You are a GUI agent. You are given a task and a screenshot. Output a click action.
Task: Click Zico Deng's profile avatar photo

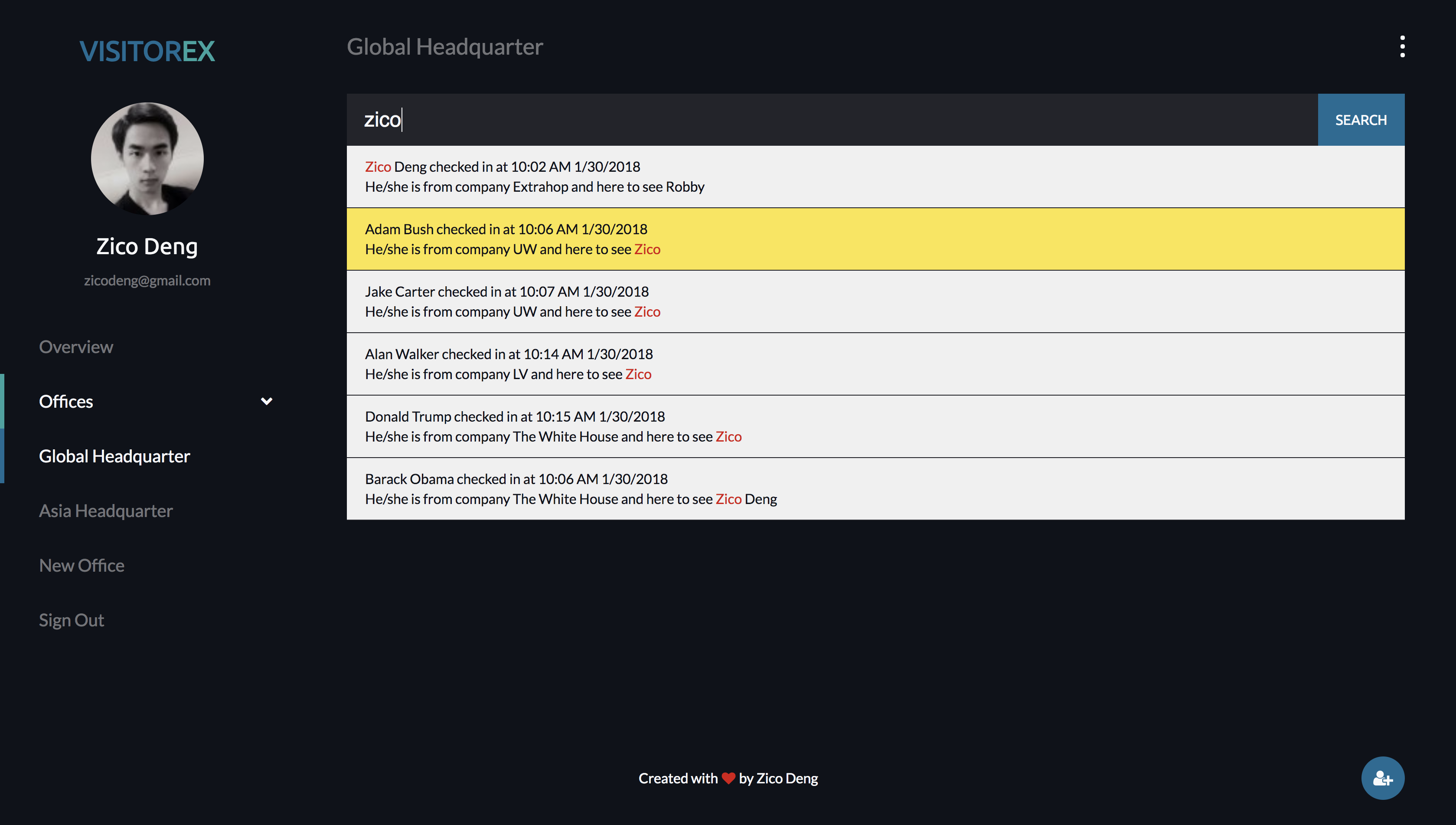pos(147,159)
